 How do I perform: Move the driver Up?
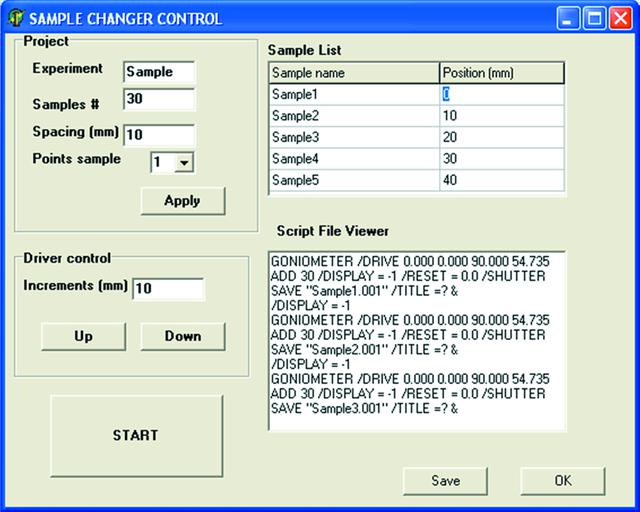(84, 336)
